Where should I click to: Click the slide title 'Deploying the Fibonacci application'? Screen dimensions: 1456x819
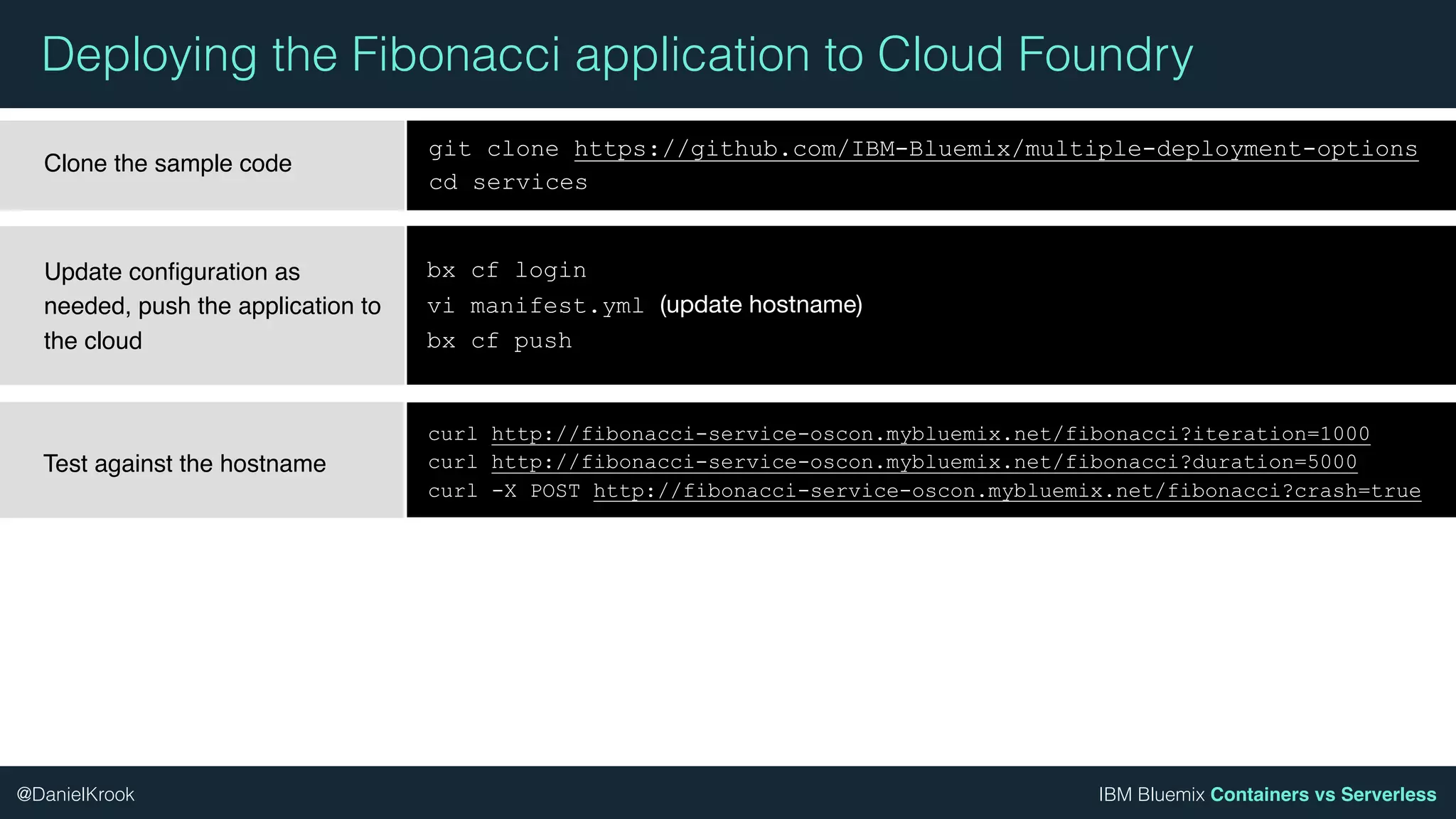[617, 54]
